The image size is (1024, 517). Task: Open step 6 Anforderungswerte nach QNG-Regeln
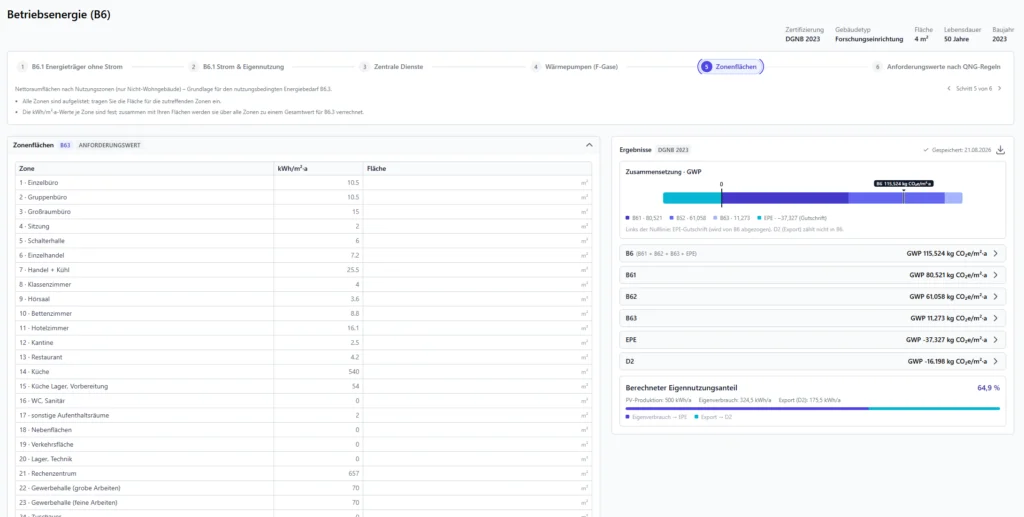click(x=936, y=67)
